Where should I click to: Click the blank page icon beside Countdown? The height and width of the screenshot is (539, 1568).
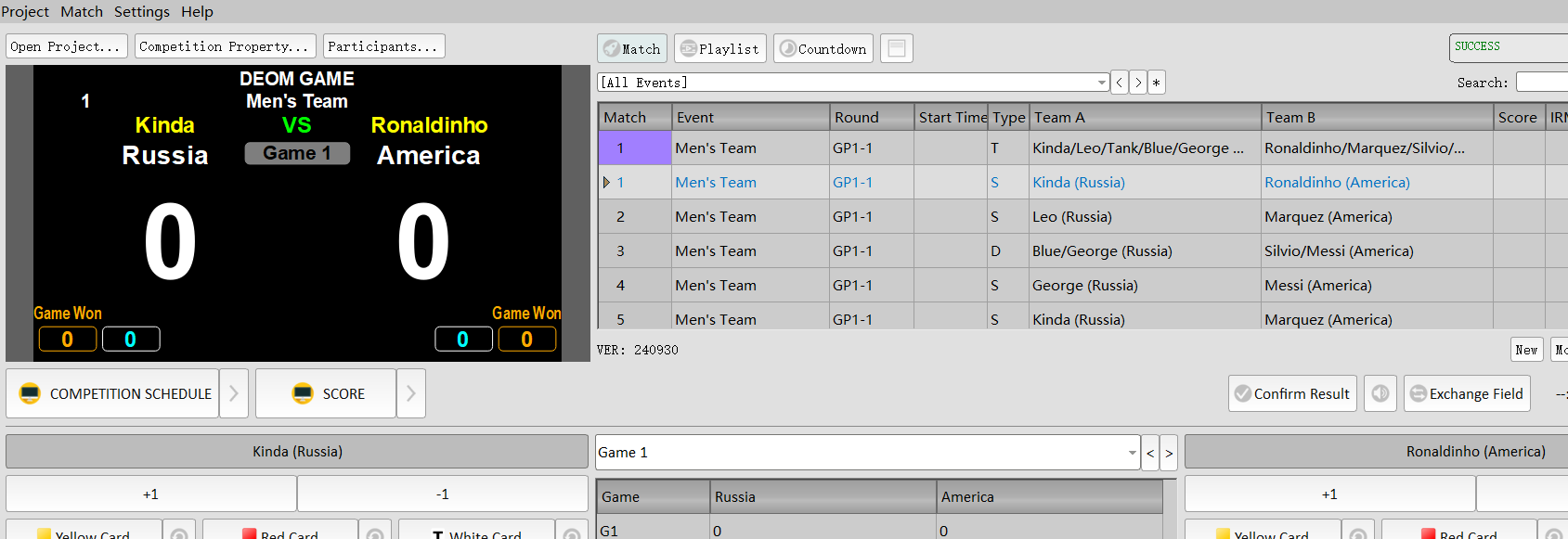click(x=896, y=48)
